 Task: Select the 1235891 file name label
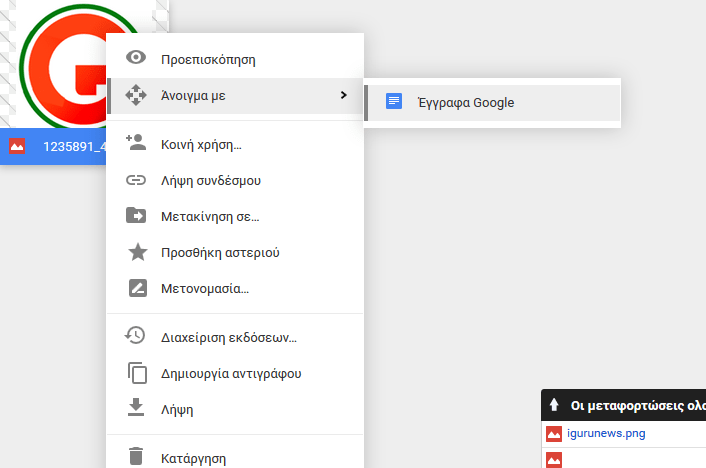point(72,146)
